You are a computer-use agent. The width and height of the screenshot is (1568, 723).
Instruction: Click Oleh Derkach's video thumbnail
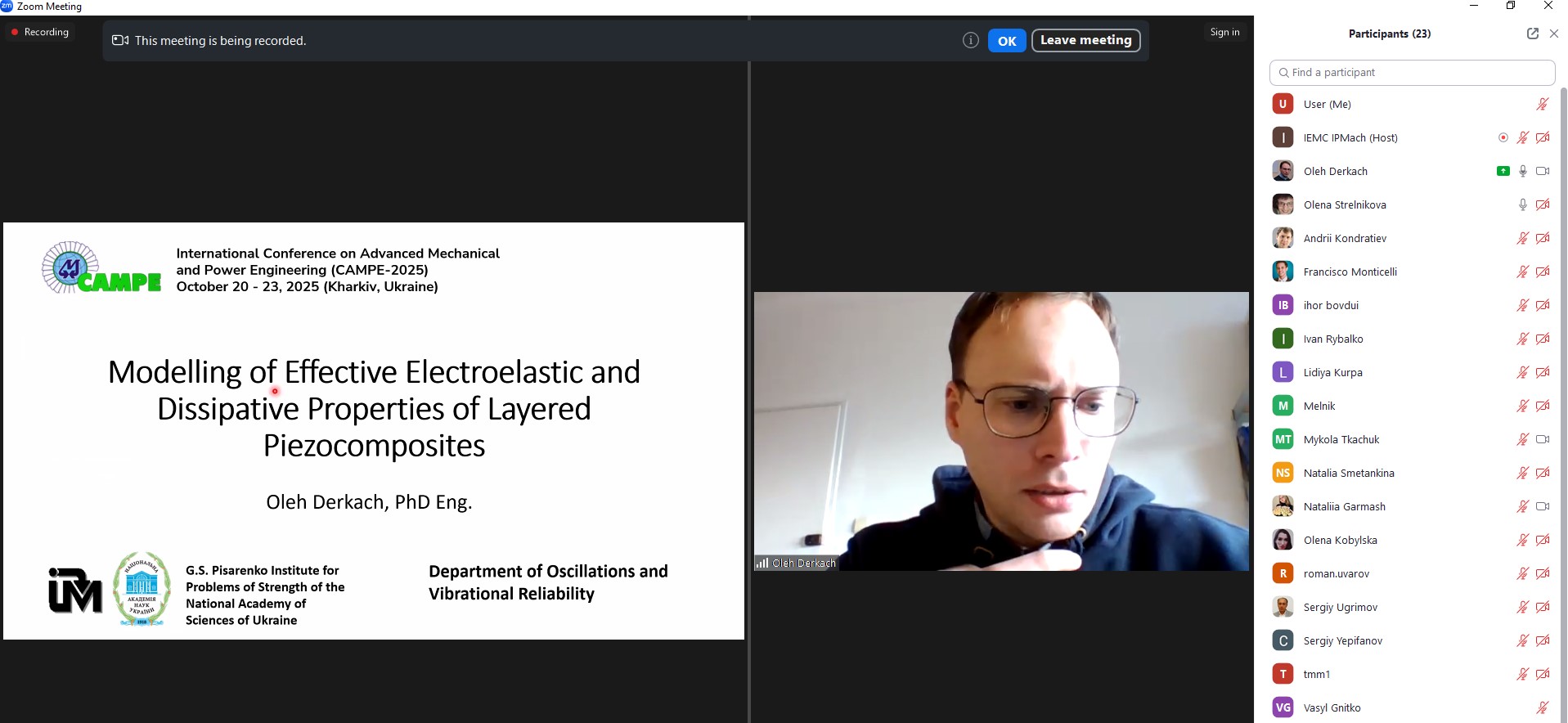click(1000, 431)
